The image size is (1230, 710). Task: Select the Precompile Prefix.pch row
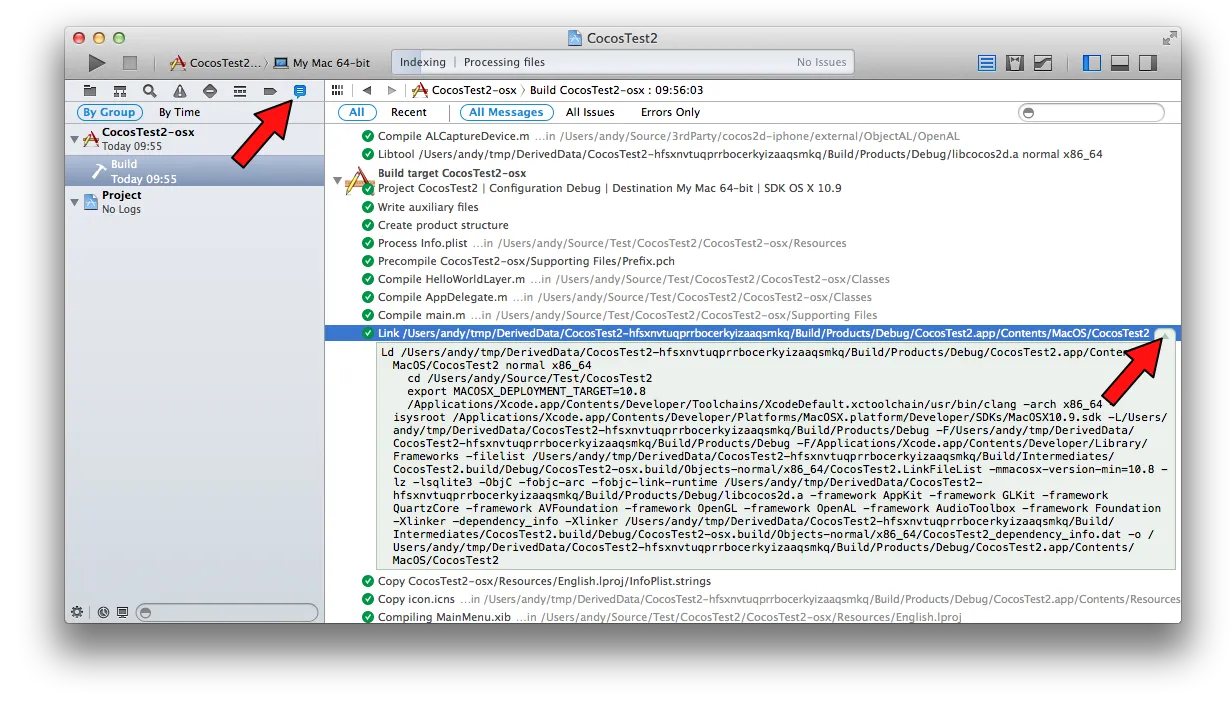pyautogui.click(x=752, y=261)
